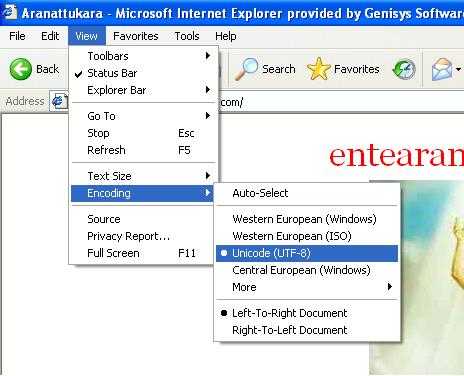Viewport: 464px width, 376px height.
Task: Select Left-To-Right Document option
Action: point(307,313)
